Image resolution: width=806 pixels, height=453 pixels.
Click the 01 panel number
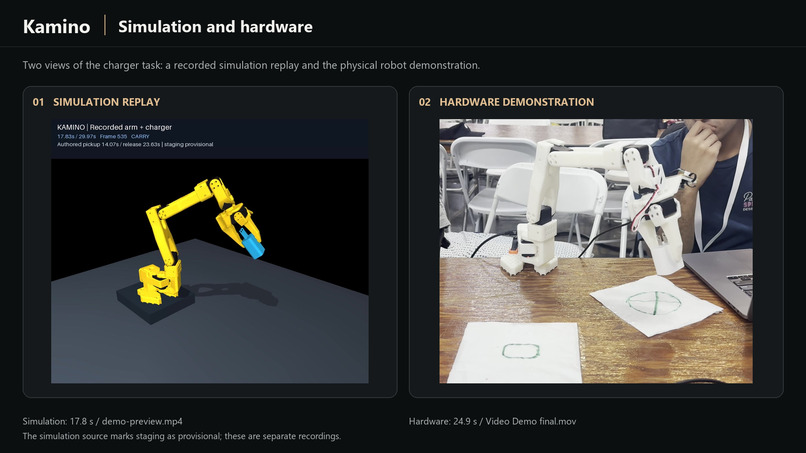38,102
